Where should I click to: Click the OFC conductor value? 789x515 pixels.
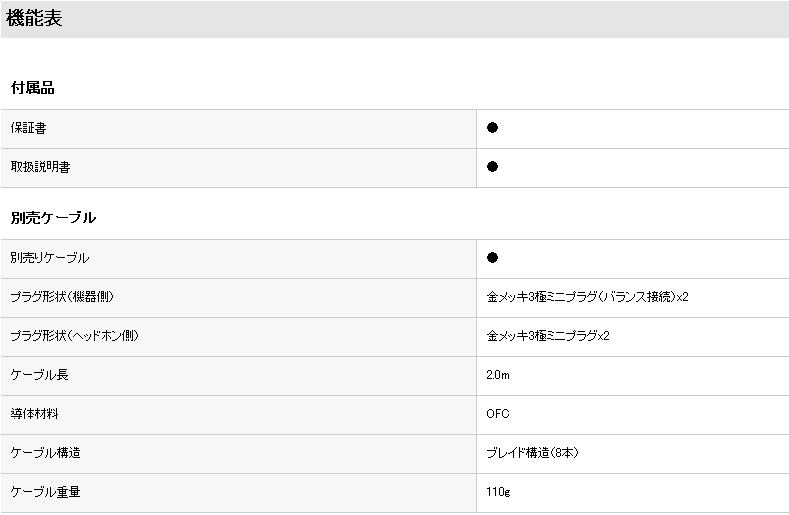click(x=498, y=414)
